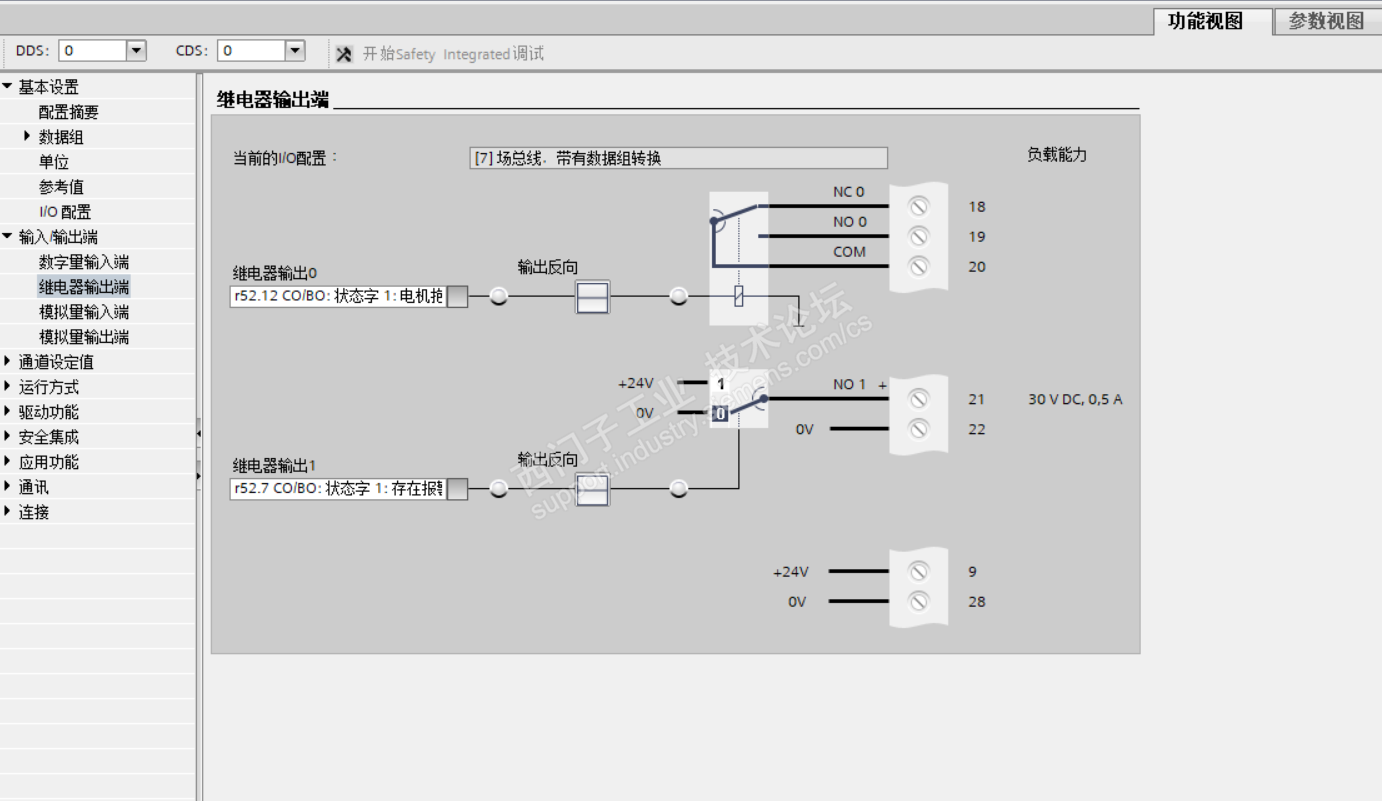
Task: Open 数字量输入端 in the tree
Action: (x=84, y=262)
